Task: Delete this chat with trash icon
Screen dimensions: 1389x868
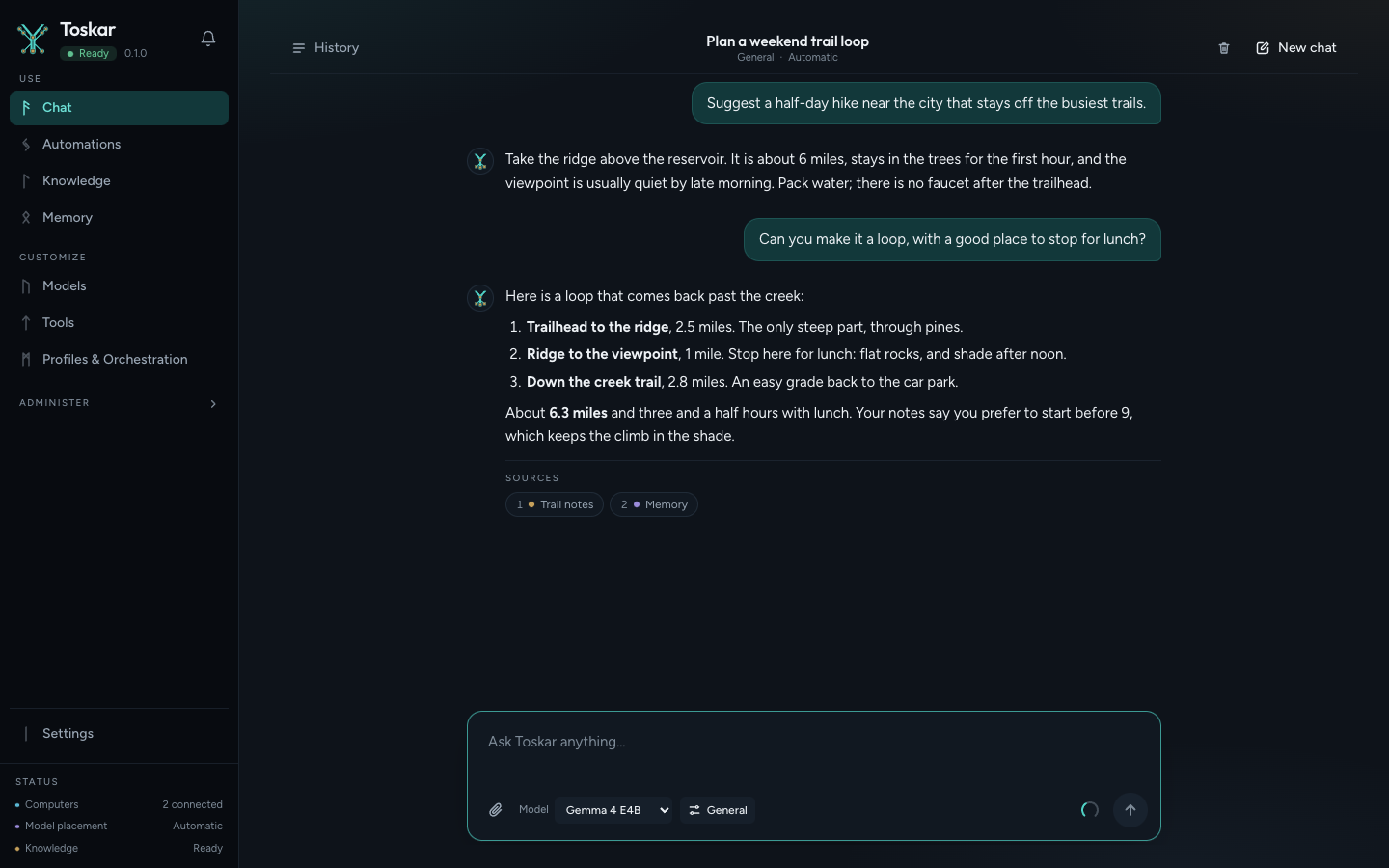Action: pos(1224,48)
